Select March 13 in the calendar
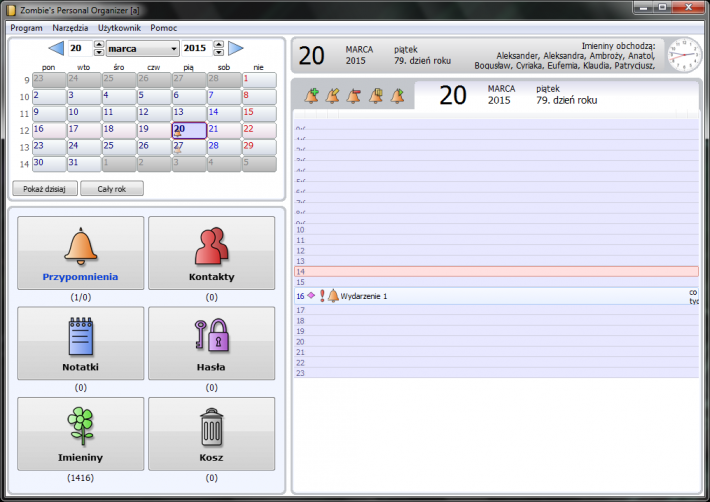This screenshot has height=502, width=710. pos(189,114)
